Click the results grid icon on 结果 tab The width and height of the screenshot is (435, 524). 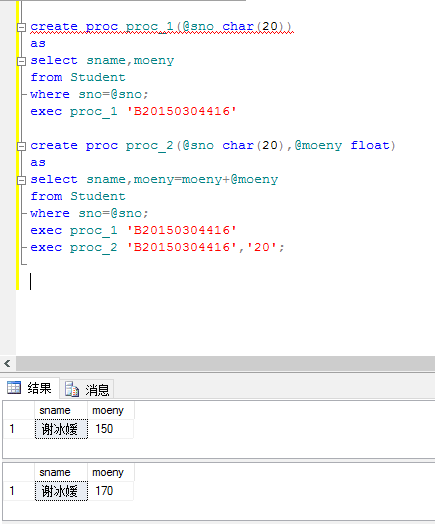[x=14, y=388]
